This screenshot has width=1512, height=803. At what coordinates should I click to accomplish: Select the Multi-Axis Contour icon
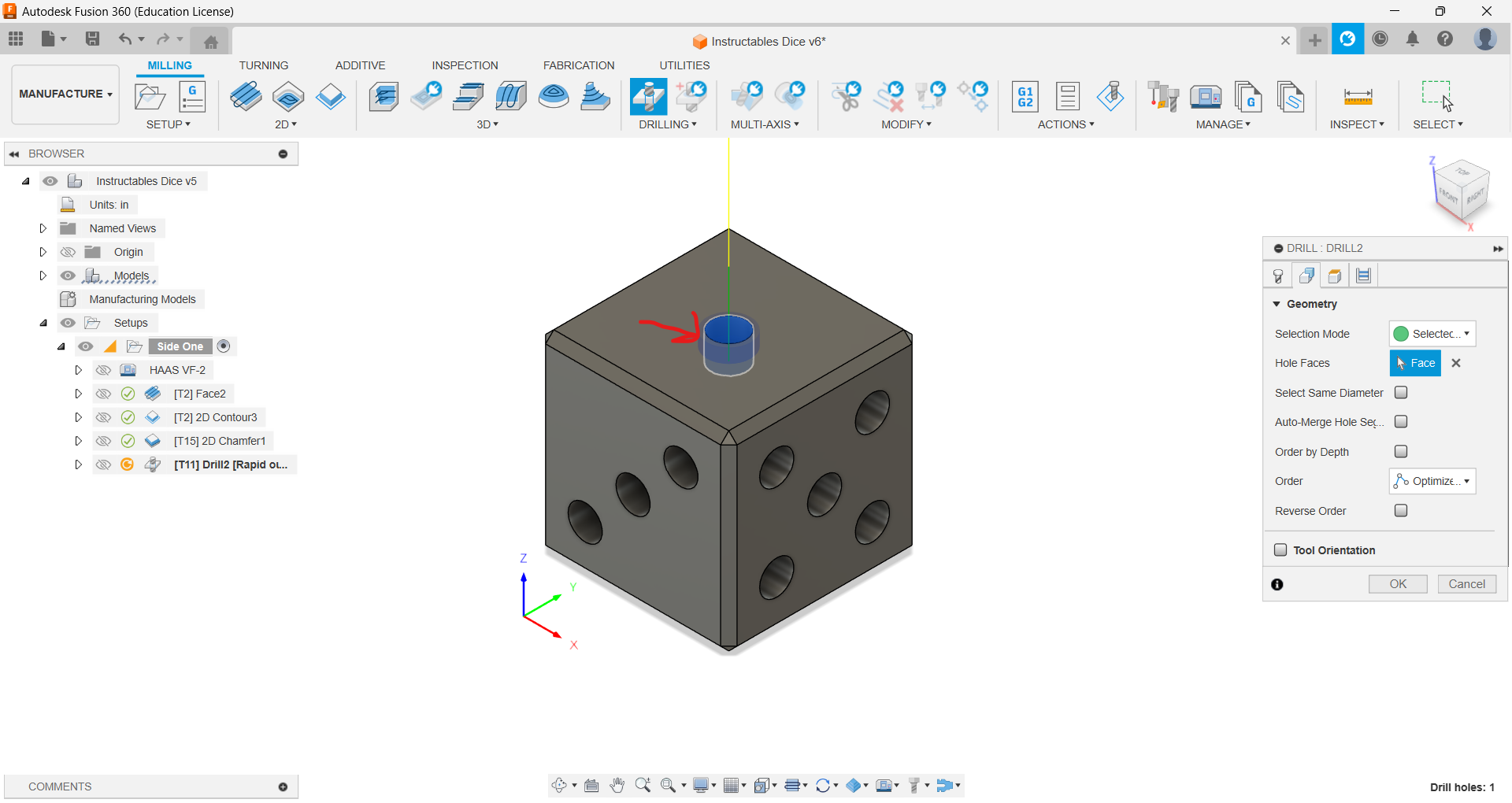pos(789,97)
